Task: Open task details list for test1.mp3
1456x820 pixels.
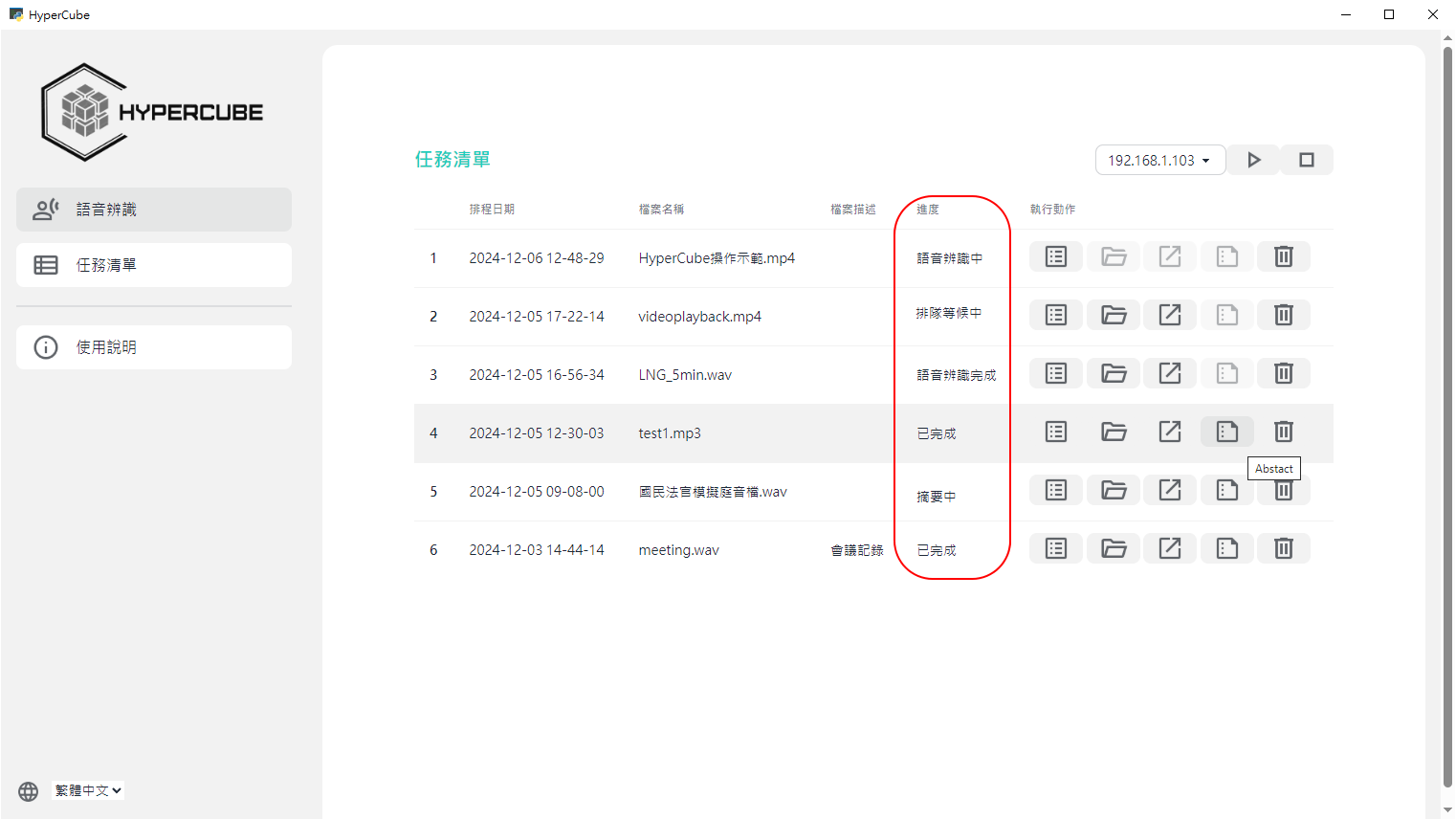Action: pyautogui.click(x=1056, y=432)
